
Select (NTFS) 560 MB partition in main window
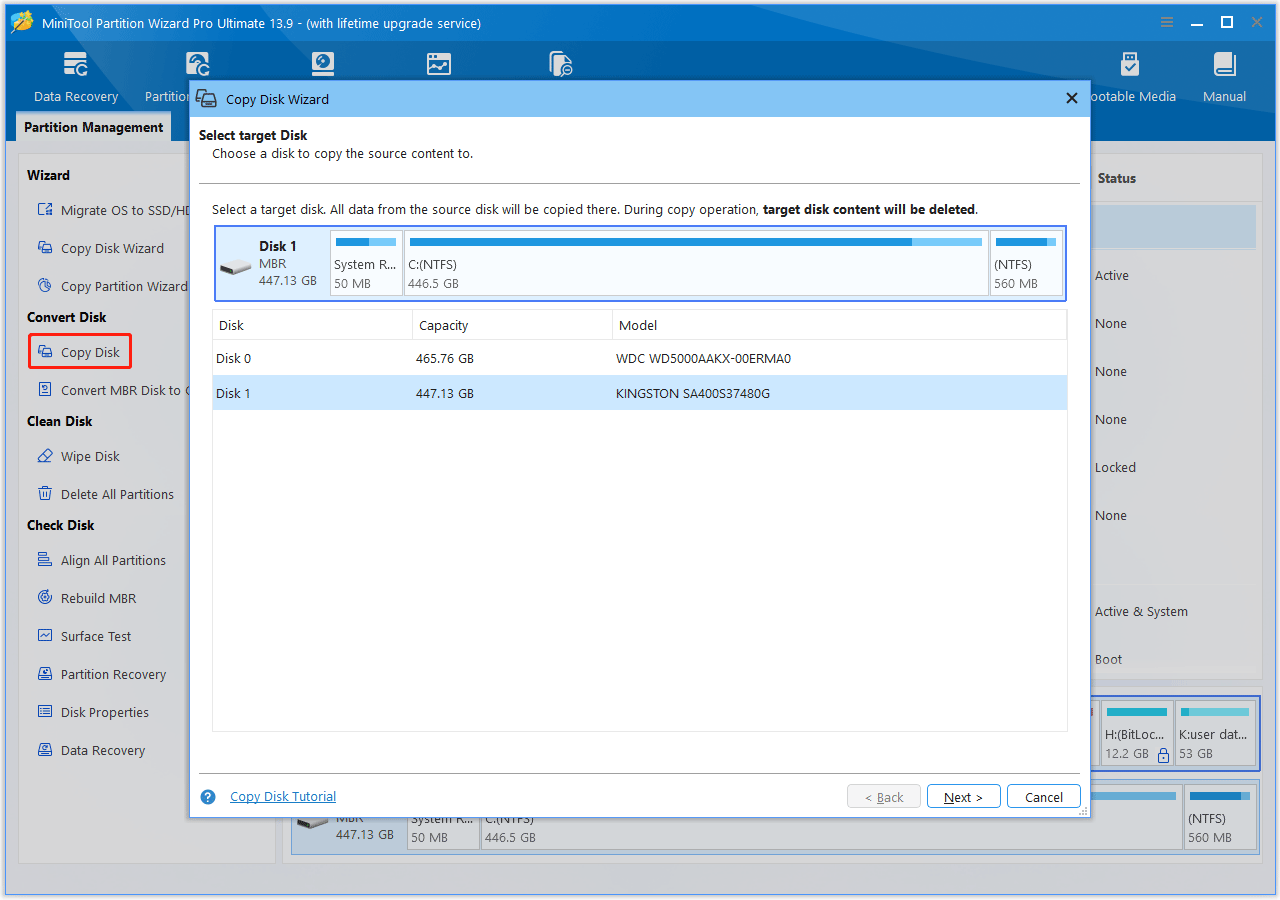[1219, 817]
